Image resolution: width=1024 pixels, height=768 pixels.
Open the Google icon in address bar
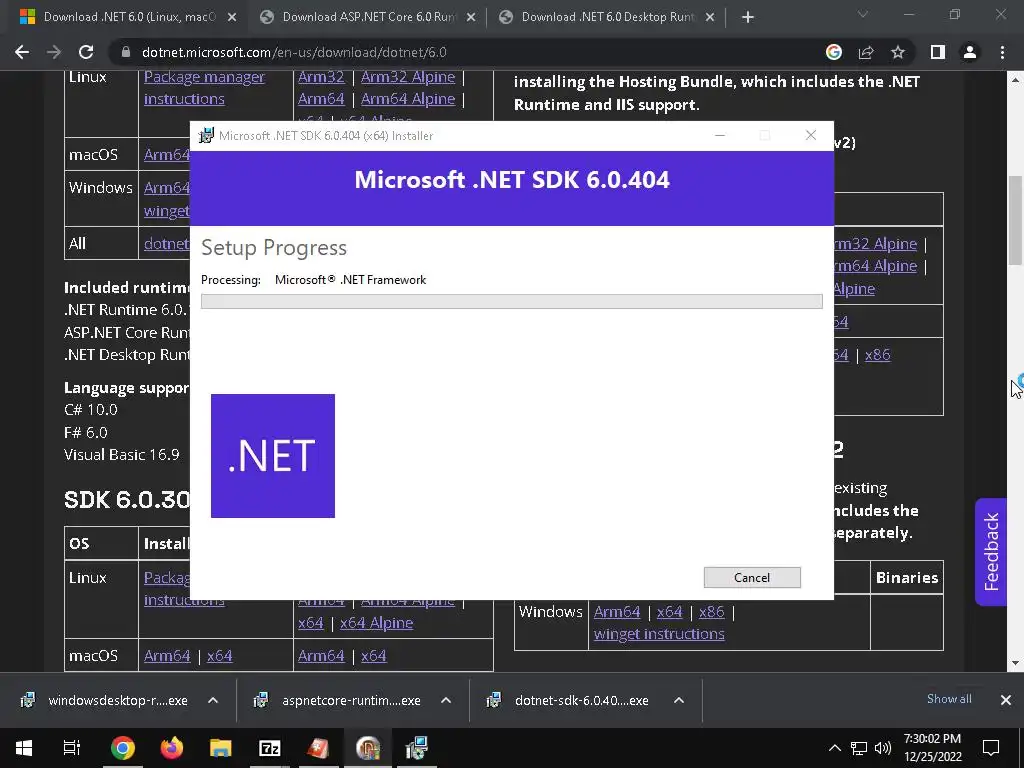tap(834, 52)
